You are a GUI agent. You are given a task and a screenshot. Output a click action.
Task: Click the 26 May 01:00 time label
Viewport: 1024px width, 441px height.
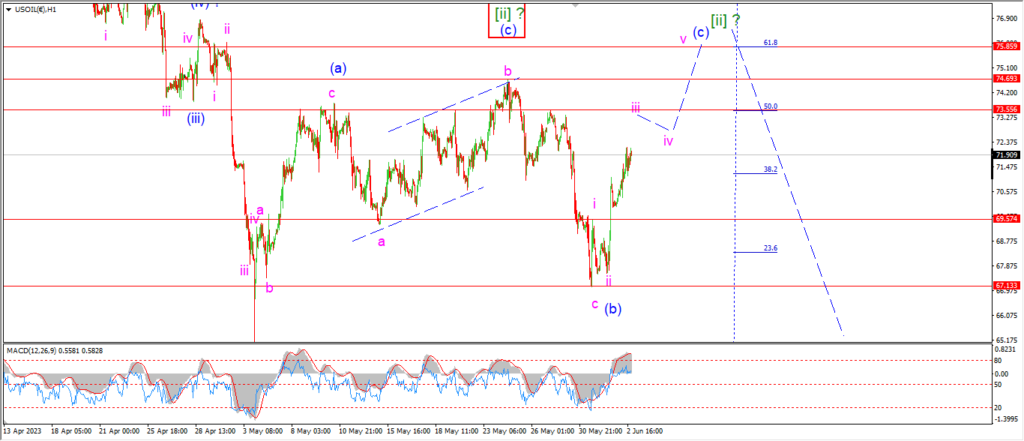pos(552,431)
